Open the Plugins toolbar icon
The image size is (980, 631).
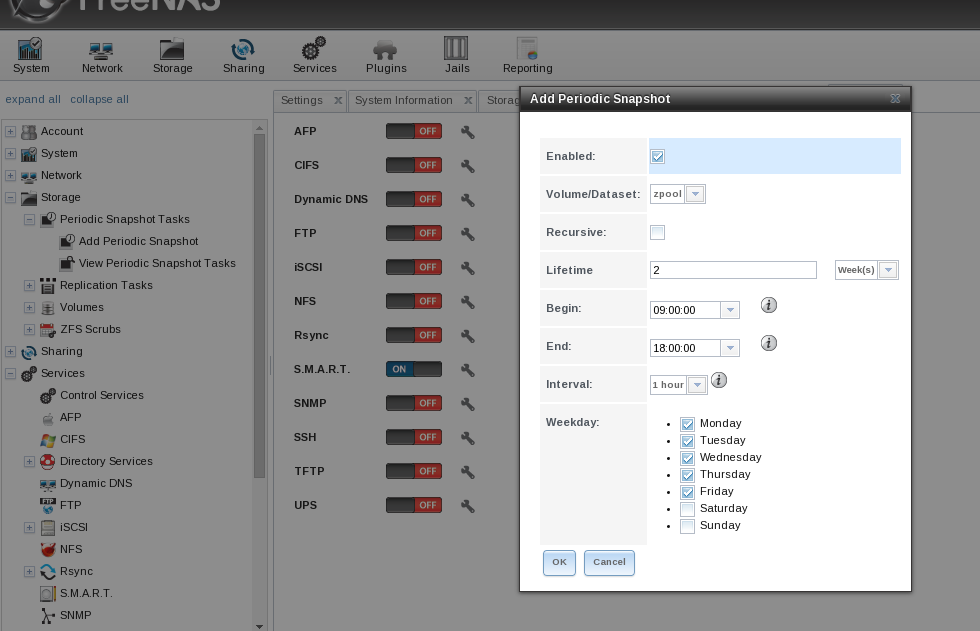click(x=386, y=56)
